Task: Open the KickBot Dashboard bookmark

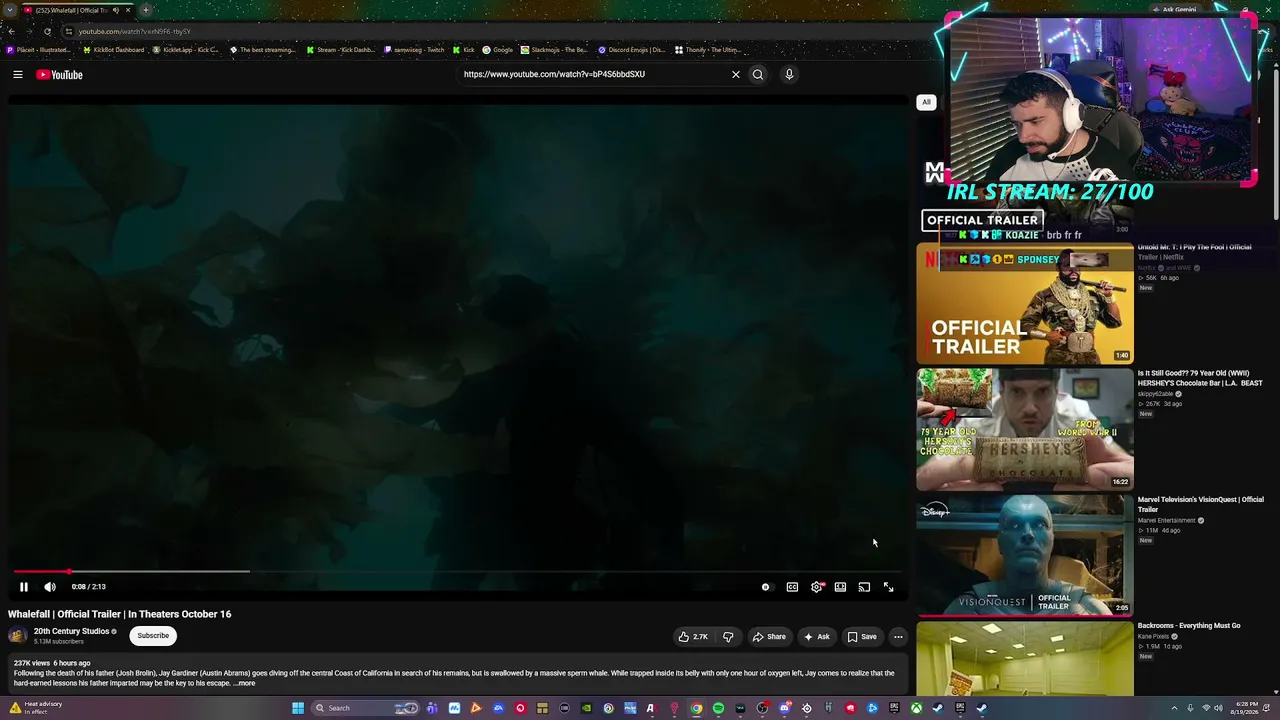Action: (113, 50)
